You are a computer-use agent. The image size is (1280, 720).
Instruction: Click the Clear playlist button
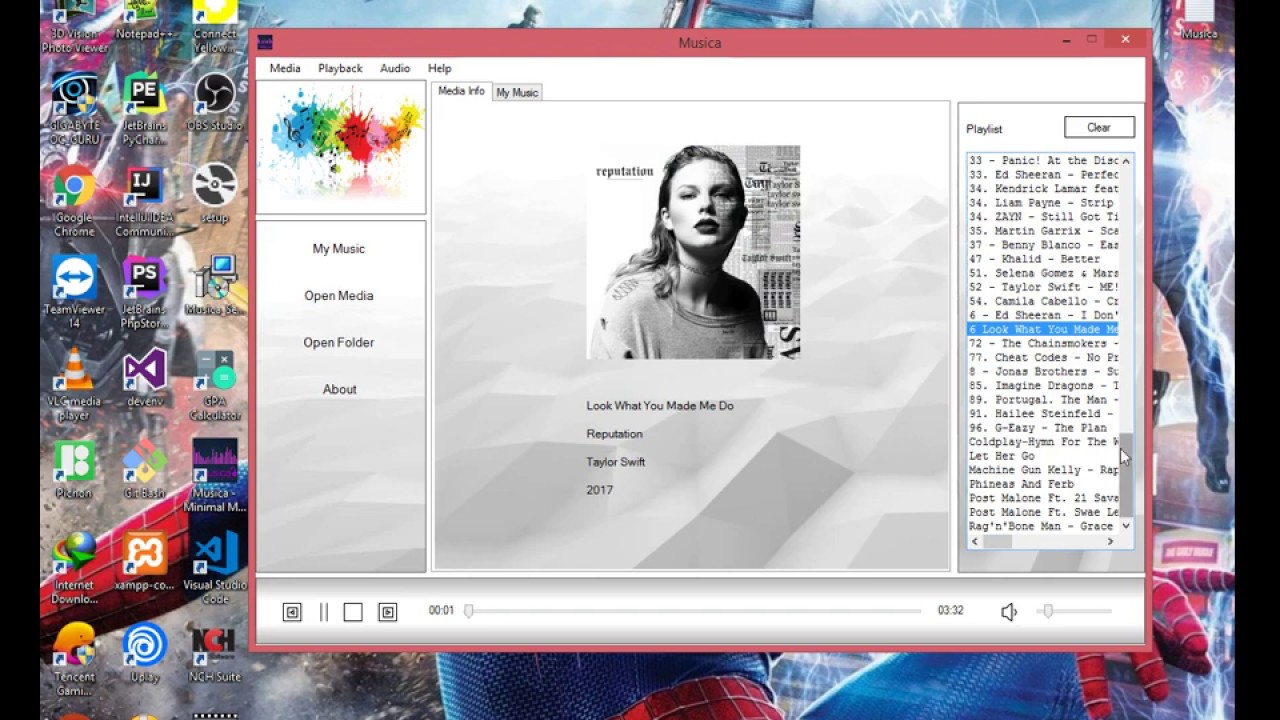1099,127
